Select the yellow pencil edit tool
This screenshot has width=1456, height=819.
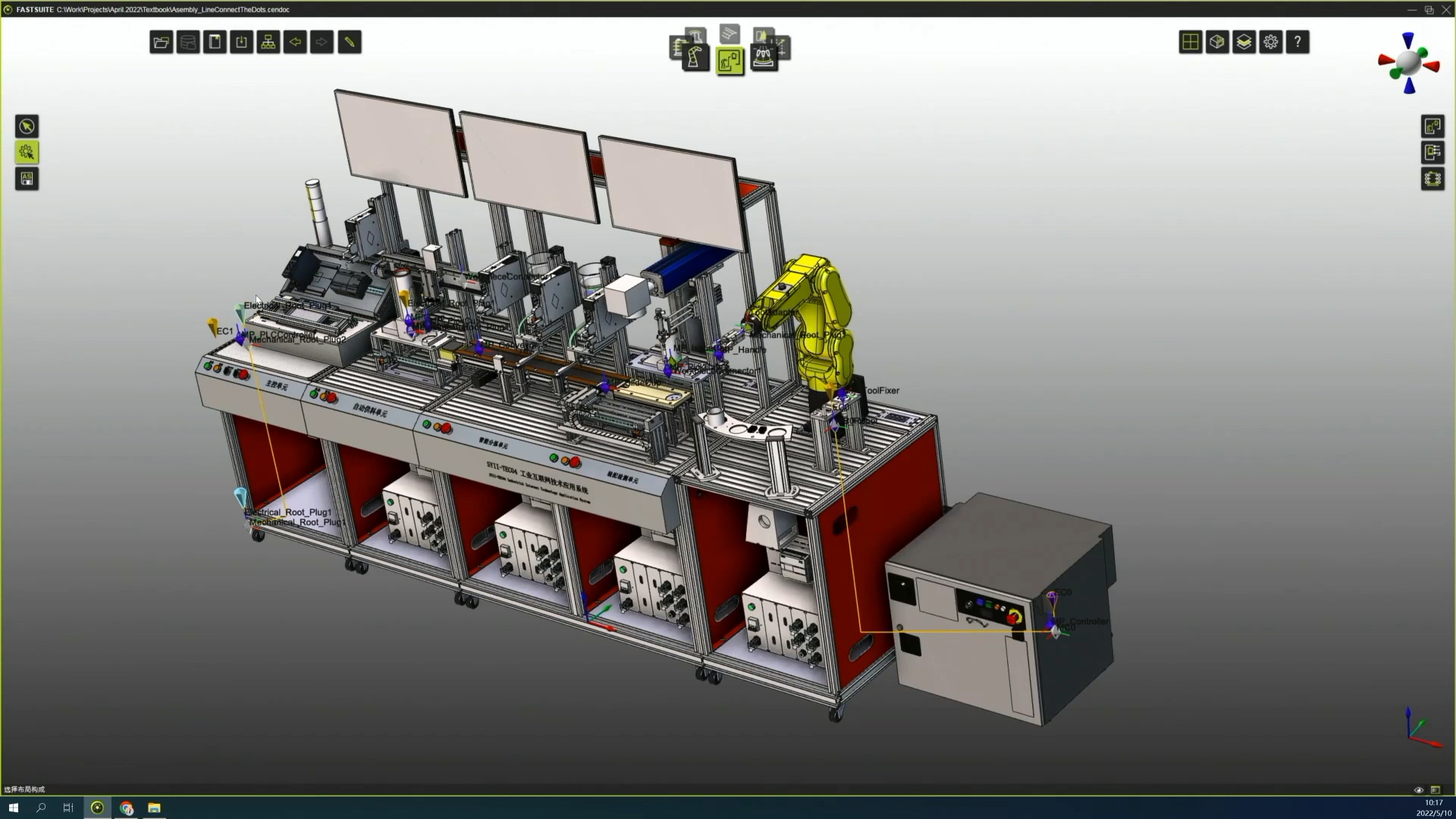tap(350, 42)
